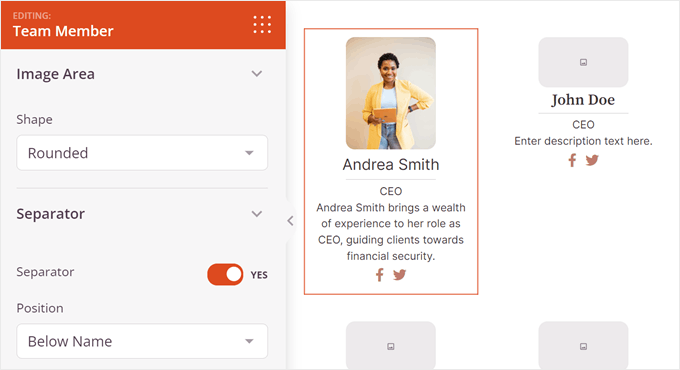
Task: Select the placeholder image below John Doe's card
Action: pyautogui.click(x=583, y=345)
